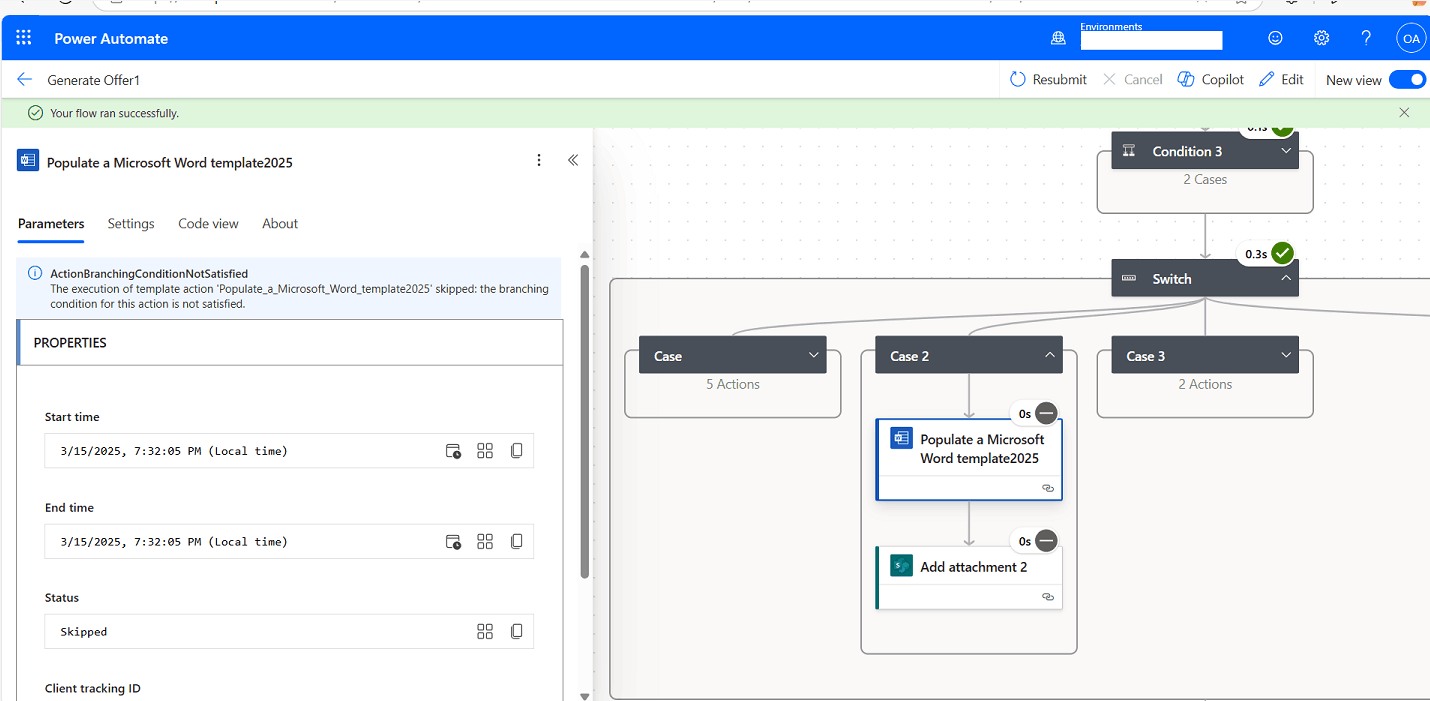Screen dimensions: 1430x701
Task: Click Edit to modify the flow
Action: tap(1281, 79)
